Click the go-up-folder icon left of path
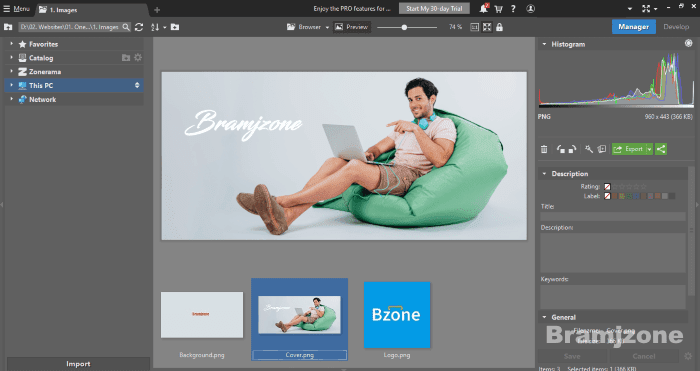This screenshot has height=371, width=700. [x=8, y=27]
